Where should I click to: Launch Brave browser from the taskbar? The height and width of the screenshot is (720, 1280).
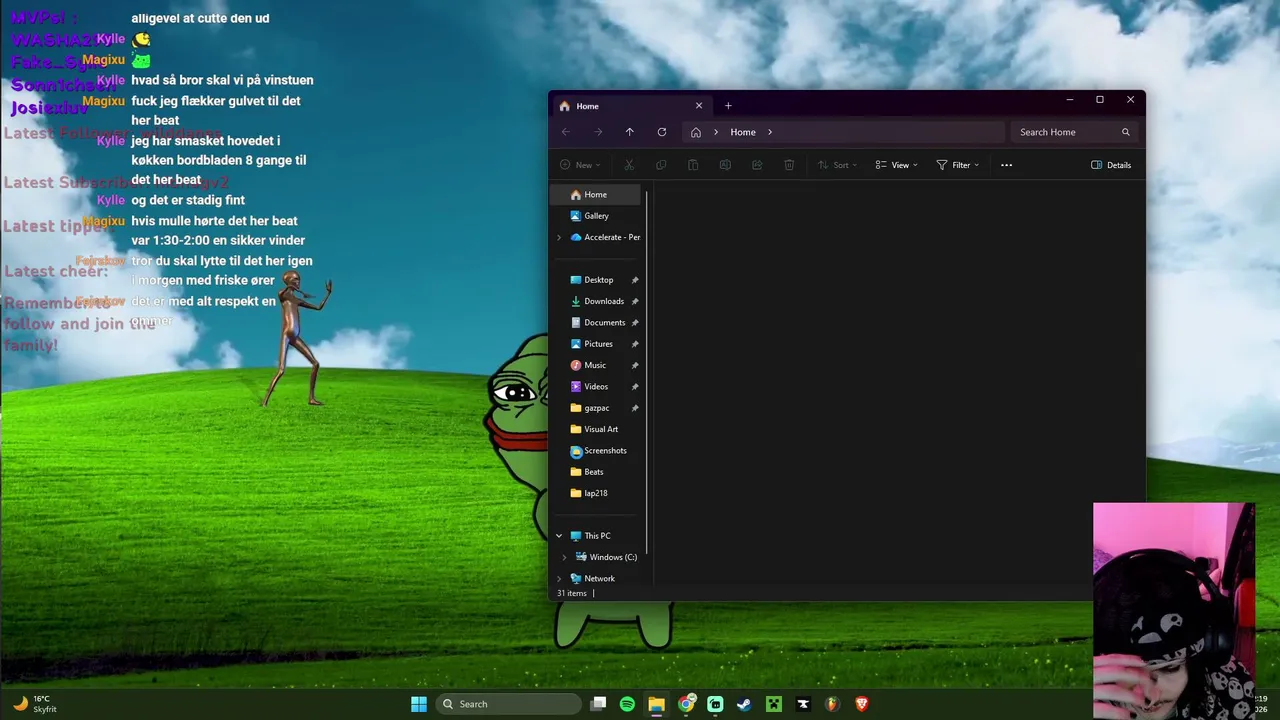[x=861, y=704]
